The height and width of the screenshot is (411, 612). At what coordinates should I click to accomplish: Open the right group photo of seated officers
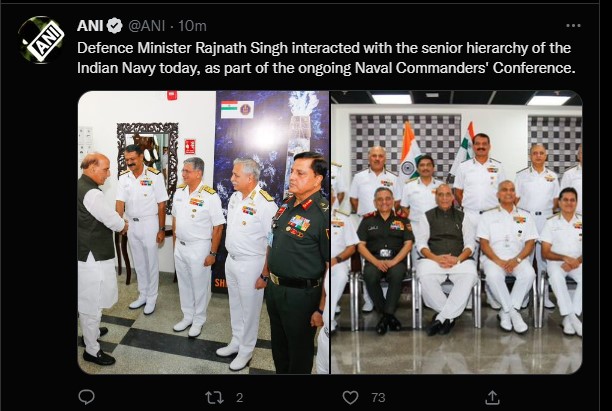[456, 232]
